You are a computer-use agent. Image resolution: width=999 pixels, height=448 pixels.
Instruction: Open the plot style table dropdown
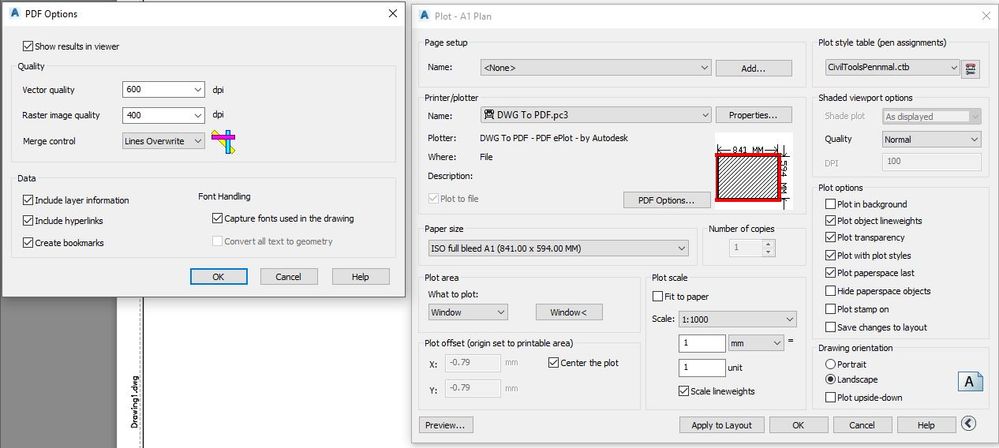(891, 67)
